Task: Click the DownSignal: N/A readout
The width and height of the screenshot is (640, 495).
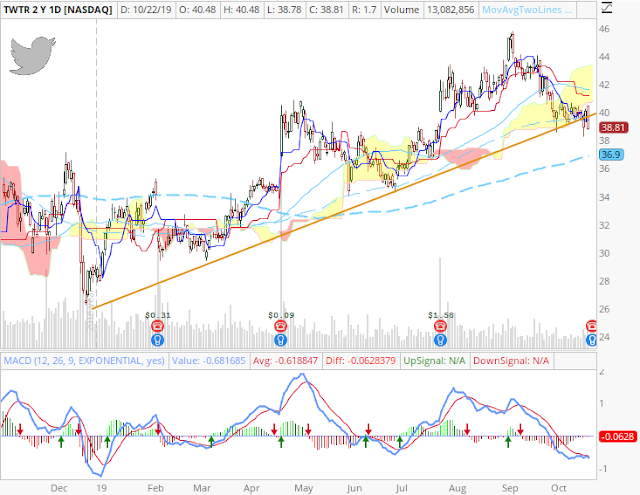Action: pyautogui.click(x=511, y=361)
